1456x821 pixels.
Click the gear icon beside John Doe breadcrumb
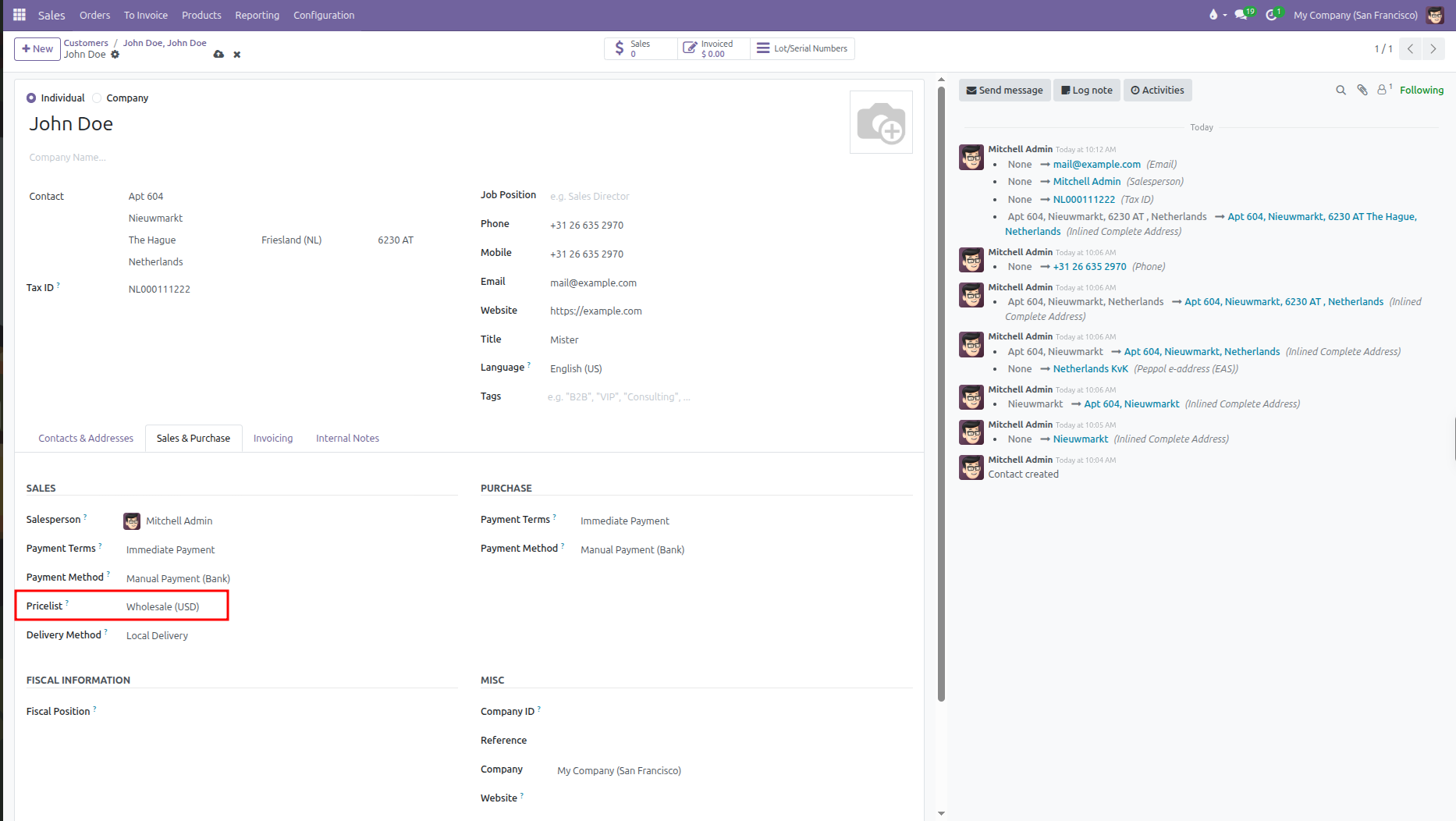coord(115,55)
